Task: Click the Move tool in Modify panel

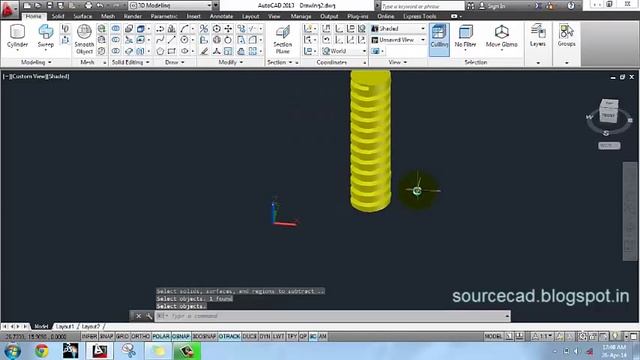Action: pyautogui.click(x=228, y=29)
